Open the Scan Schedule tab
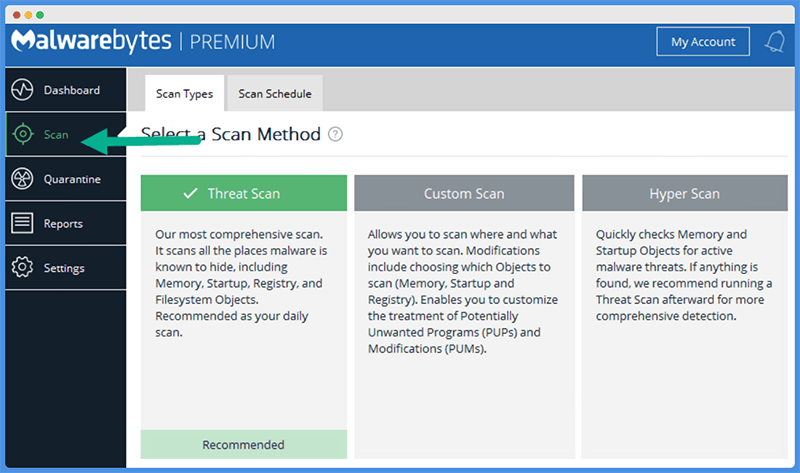The height and width of the screenshot is (473, 800). pyautogui.click(x=275, y=93)
